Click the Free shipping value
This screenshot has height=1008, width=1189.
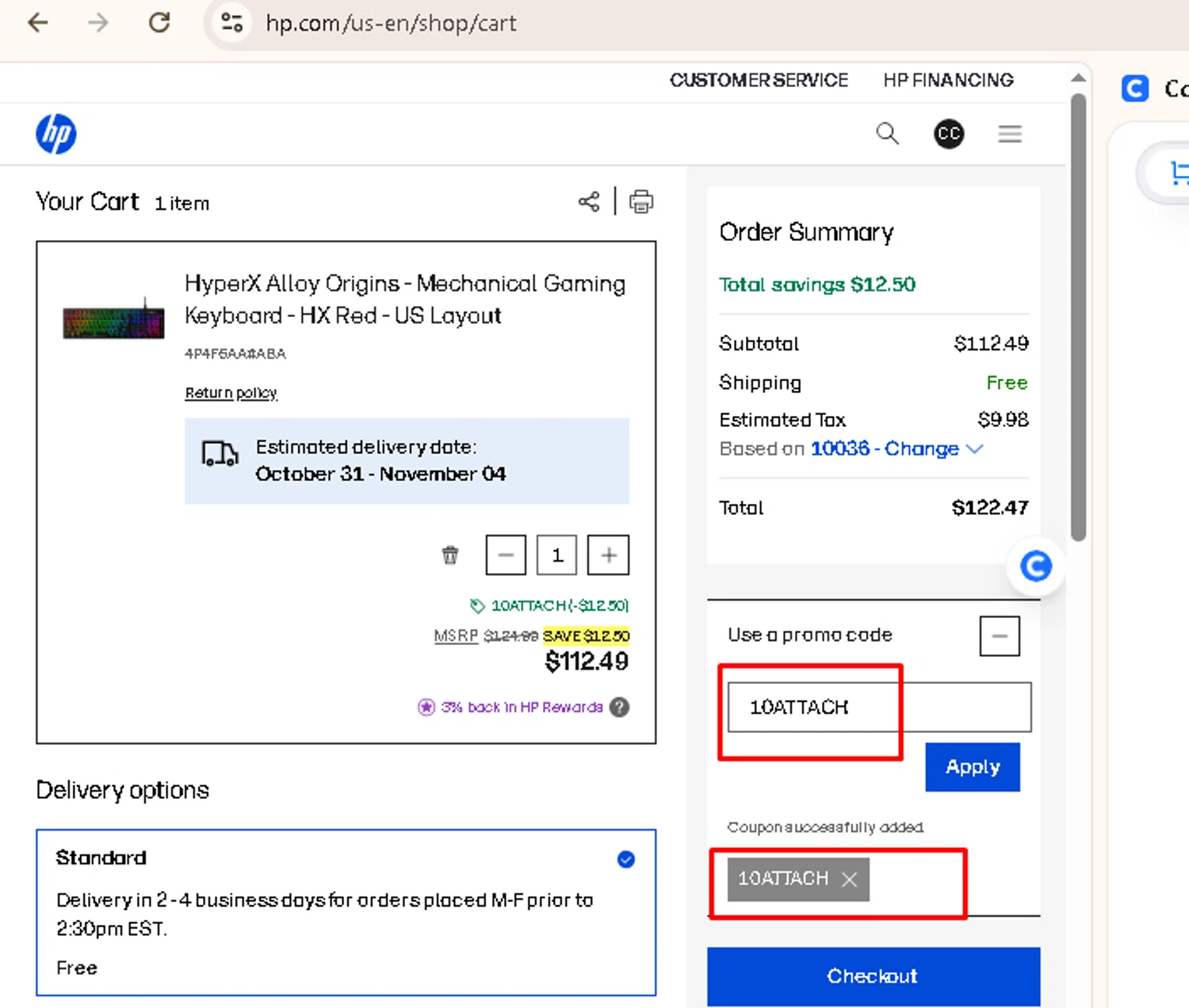pyautogui.click(x=1007, y=383)
